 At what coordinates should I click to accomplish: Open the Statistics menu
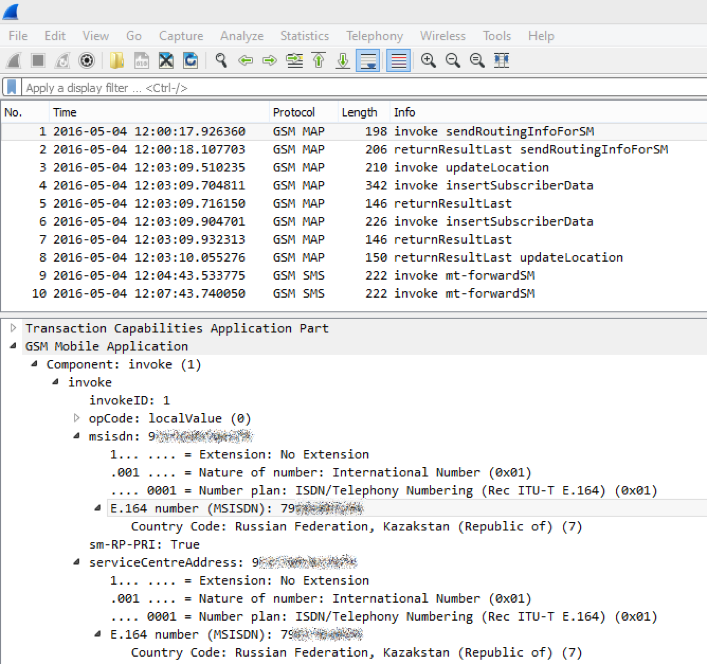pos(304,35)
